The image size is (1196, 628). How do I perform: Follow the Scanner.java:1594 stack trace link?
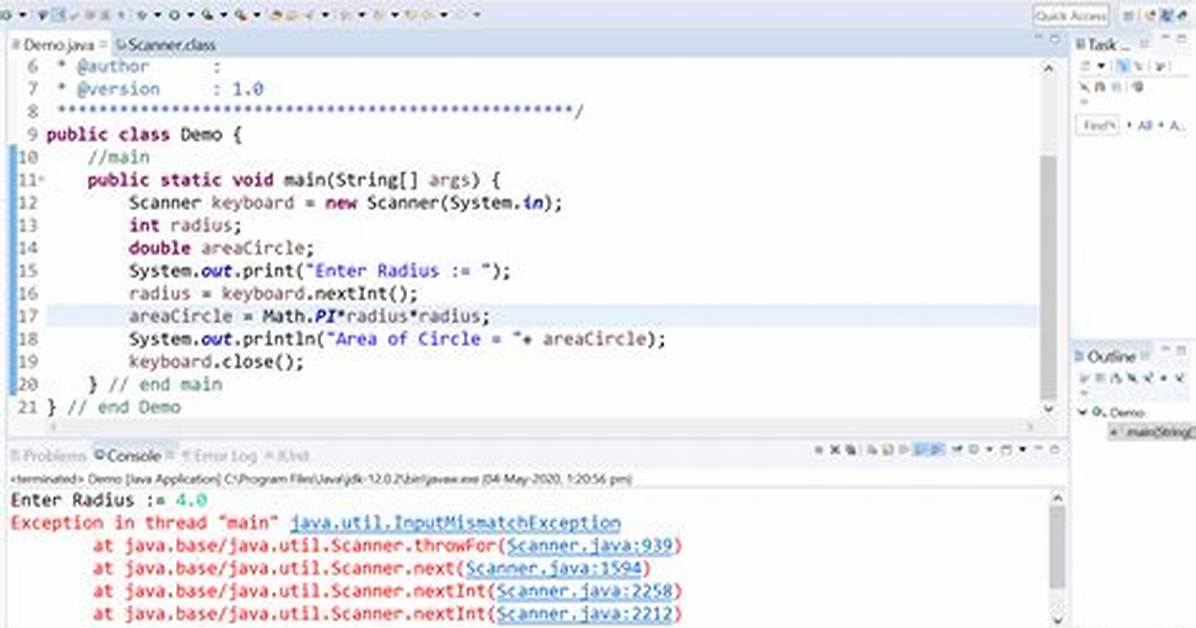pos(554,568)
